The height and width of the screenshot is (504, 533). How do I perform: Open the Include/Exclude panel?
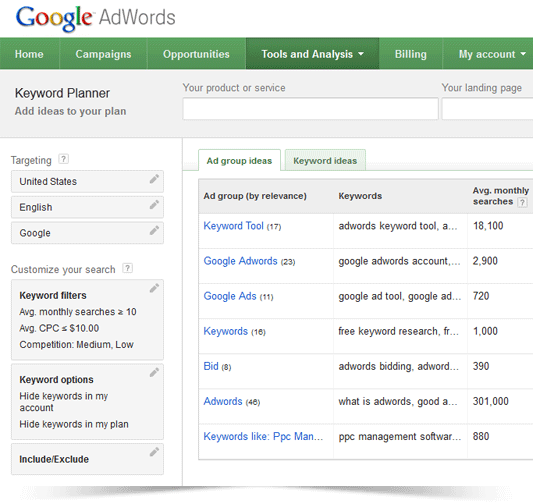87,459
